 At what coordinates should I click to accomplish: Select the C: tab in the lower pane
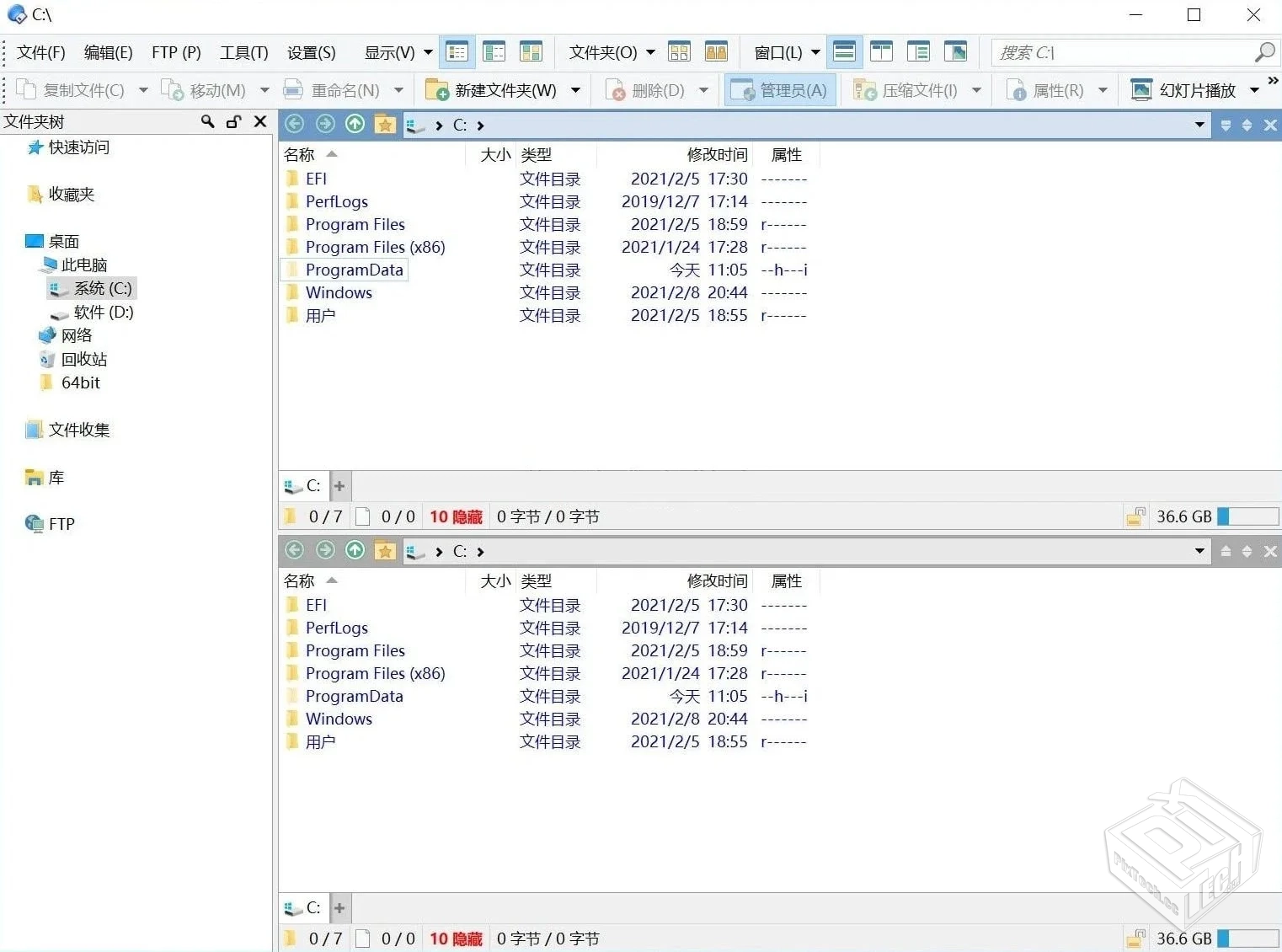point(305,907)
